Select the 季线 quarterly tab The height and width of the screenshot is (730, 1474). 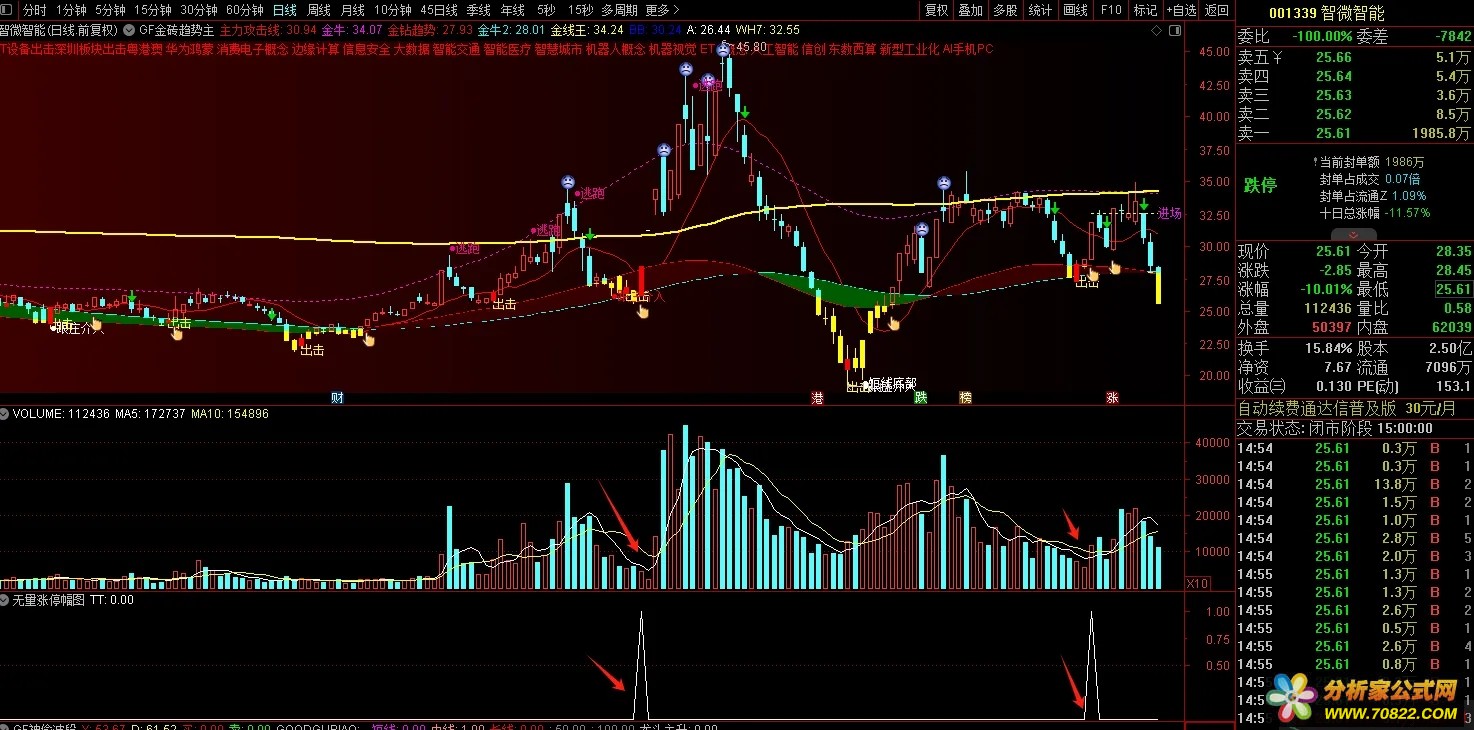(x=479, y=10)
